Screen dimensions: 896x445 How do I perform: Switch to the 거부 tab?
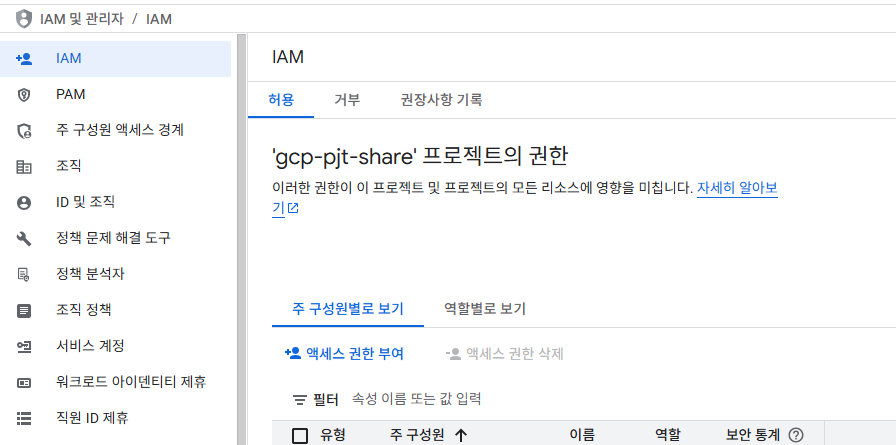347,100
